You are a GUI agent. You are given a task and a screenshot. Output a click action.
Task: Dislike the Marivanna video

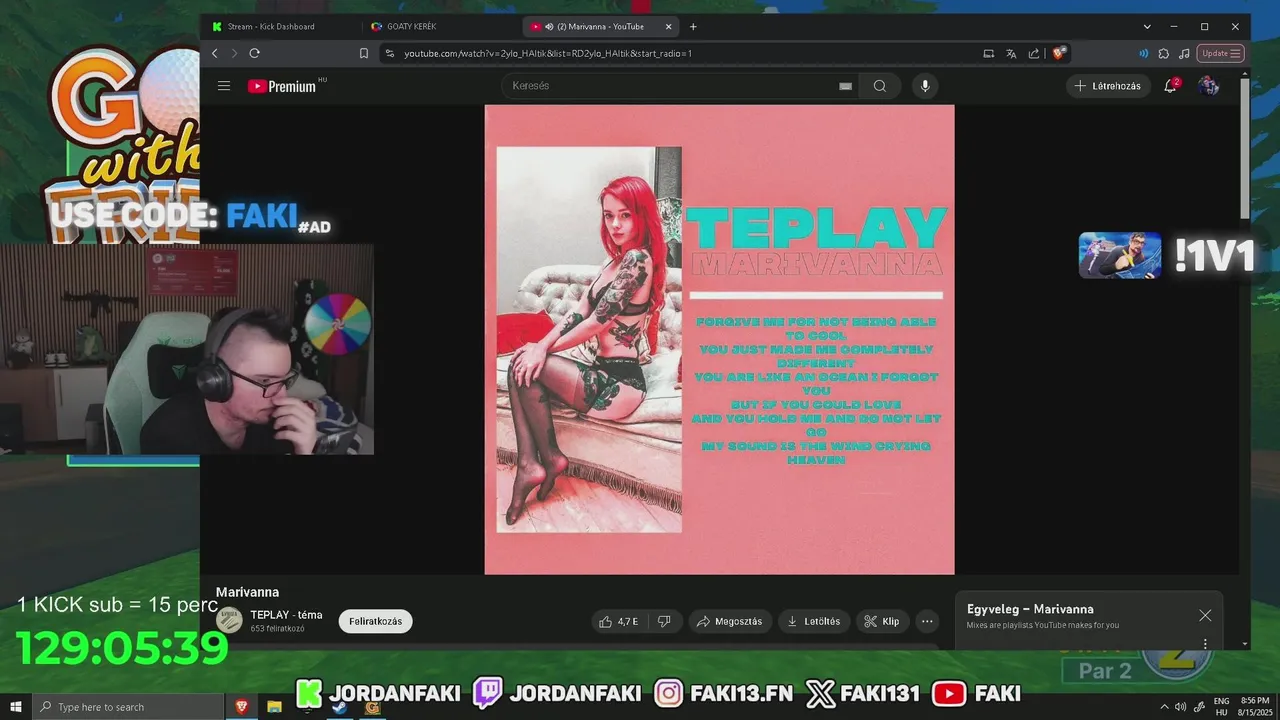664,621
